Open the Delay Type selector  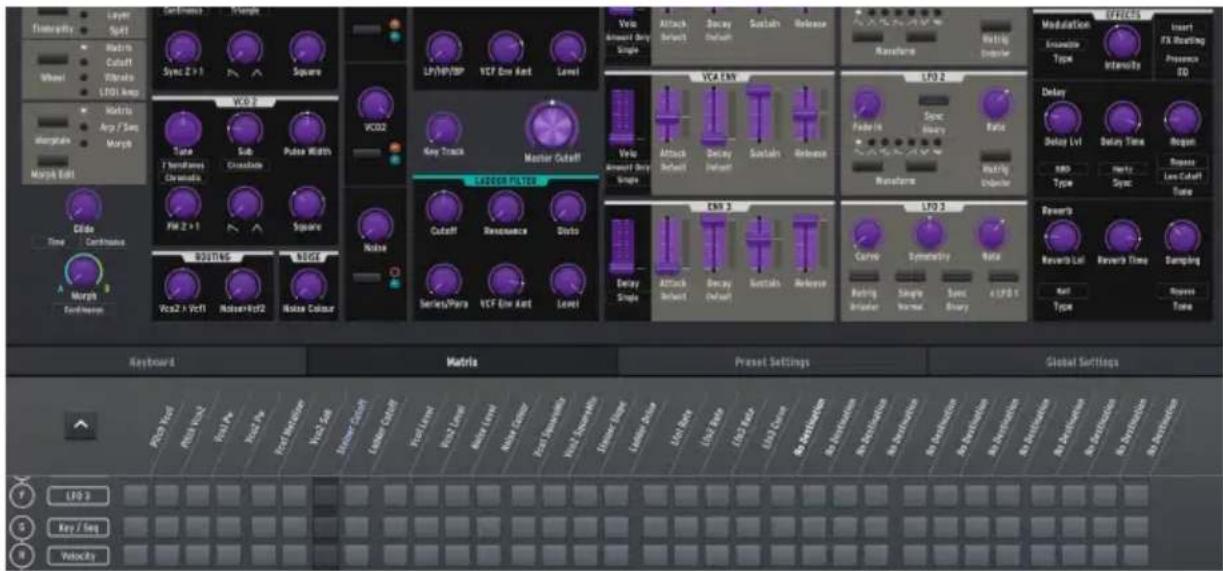tap(1062, 169)
